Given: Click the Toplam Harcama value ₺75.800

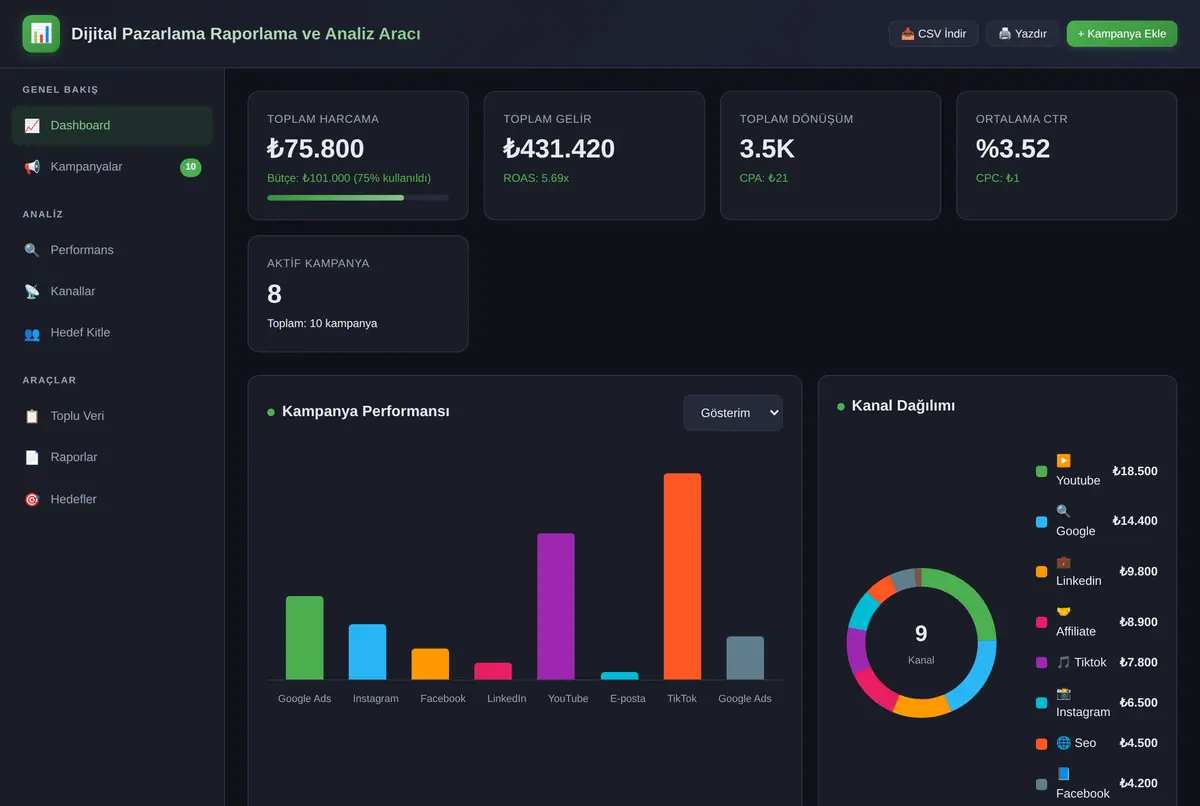Looking at the screenshot, I should [316, 149].
